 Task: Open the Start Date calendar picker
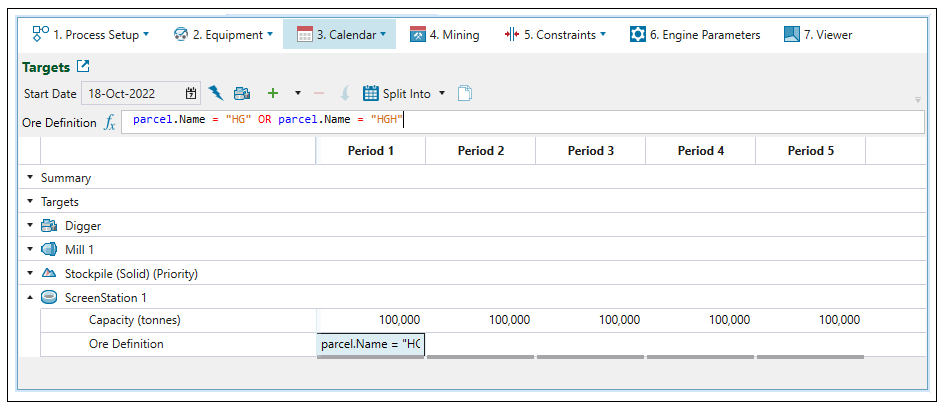tap(191, 93)
